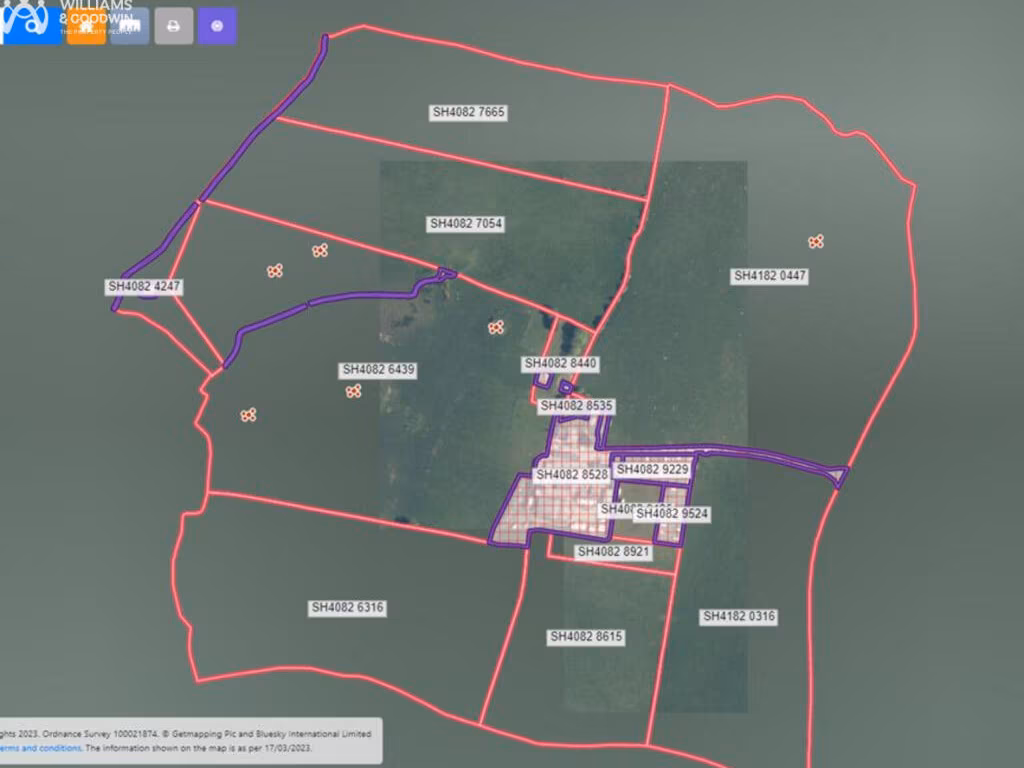Click the orange toolbar button

86,26
